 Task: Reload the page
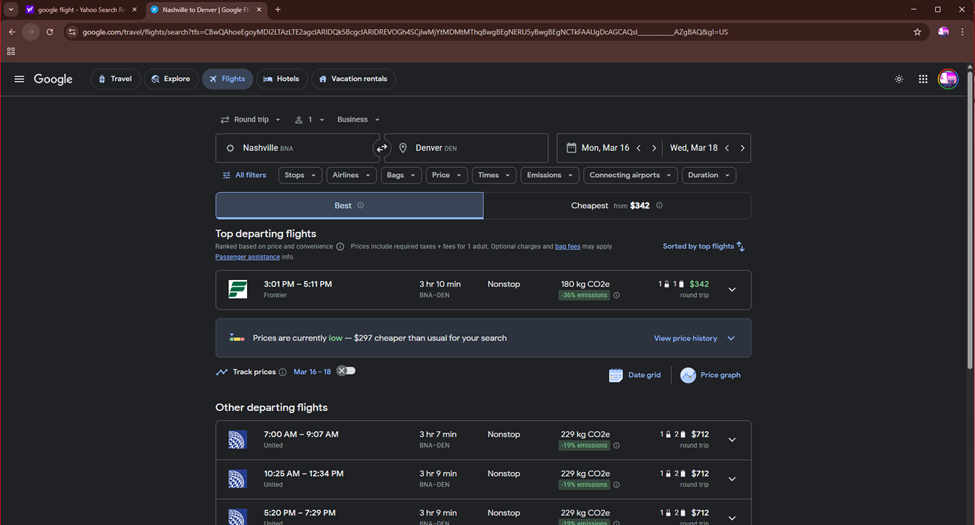[50, 32]
